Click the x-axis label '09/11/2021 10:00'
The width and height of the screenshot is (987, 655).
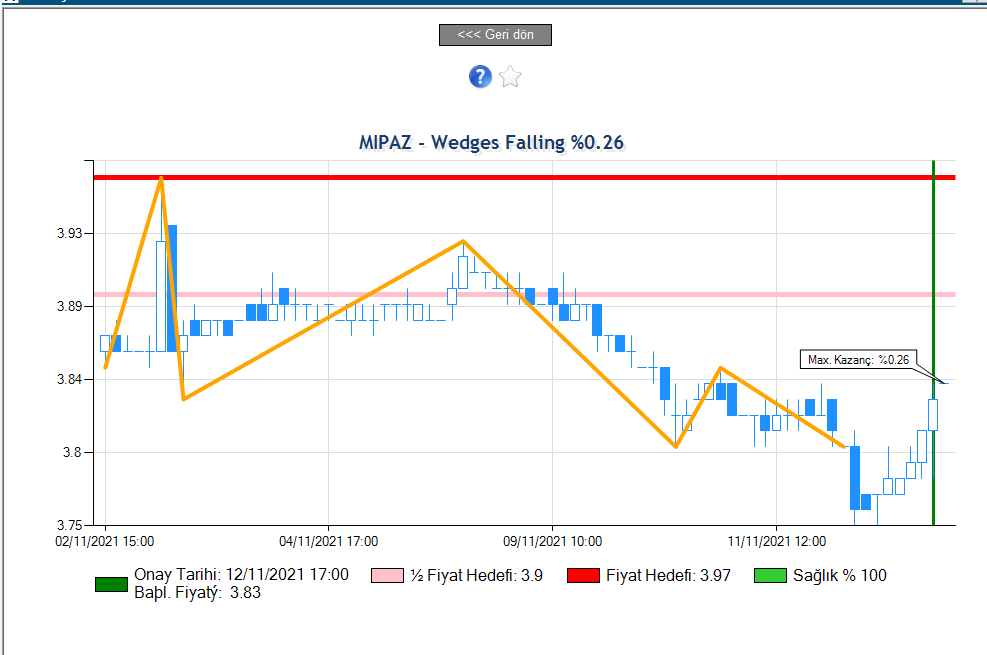pyautogui.click(x=553, y=541)
